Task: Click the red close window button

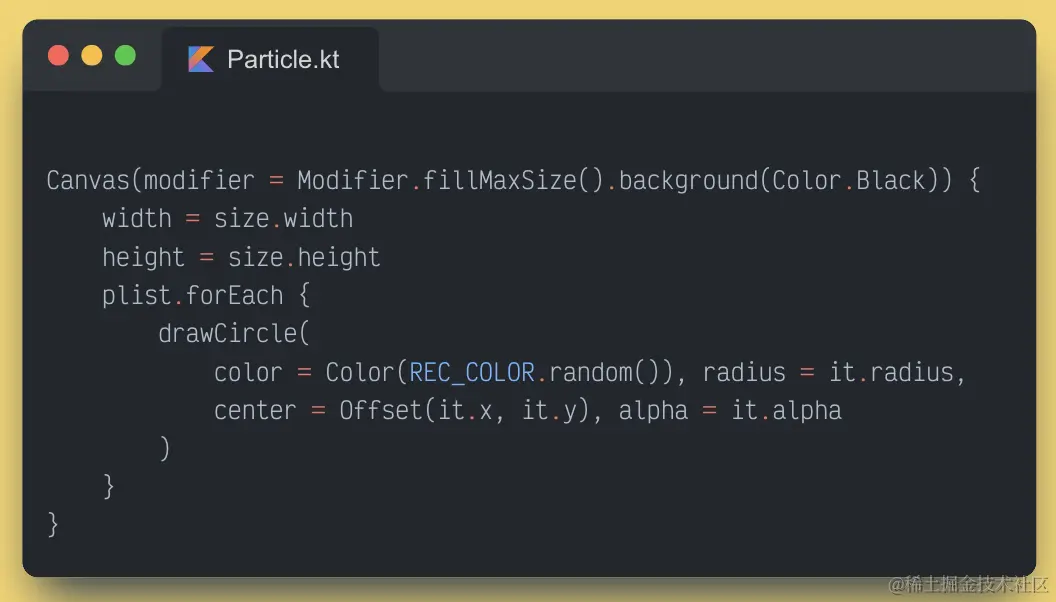Action: (x=59, y=56)
